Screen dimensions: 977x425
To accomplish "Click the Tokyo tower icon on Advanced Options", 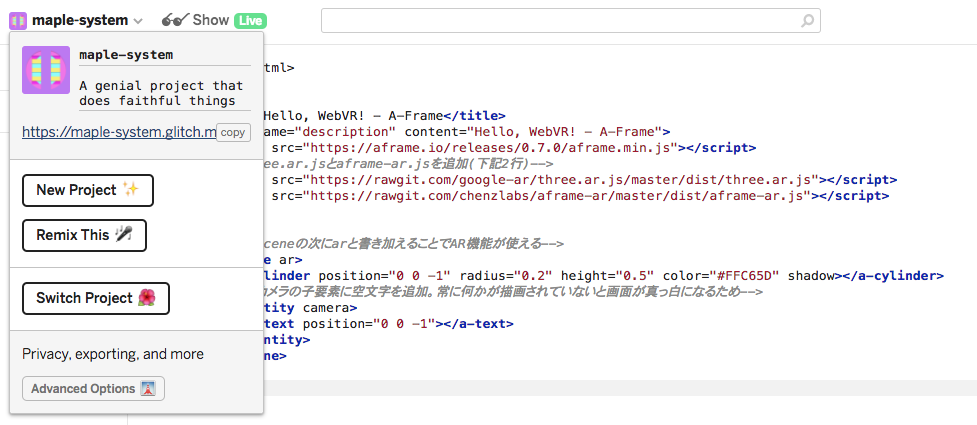I will [x=148, y=389].
